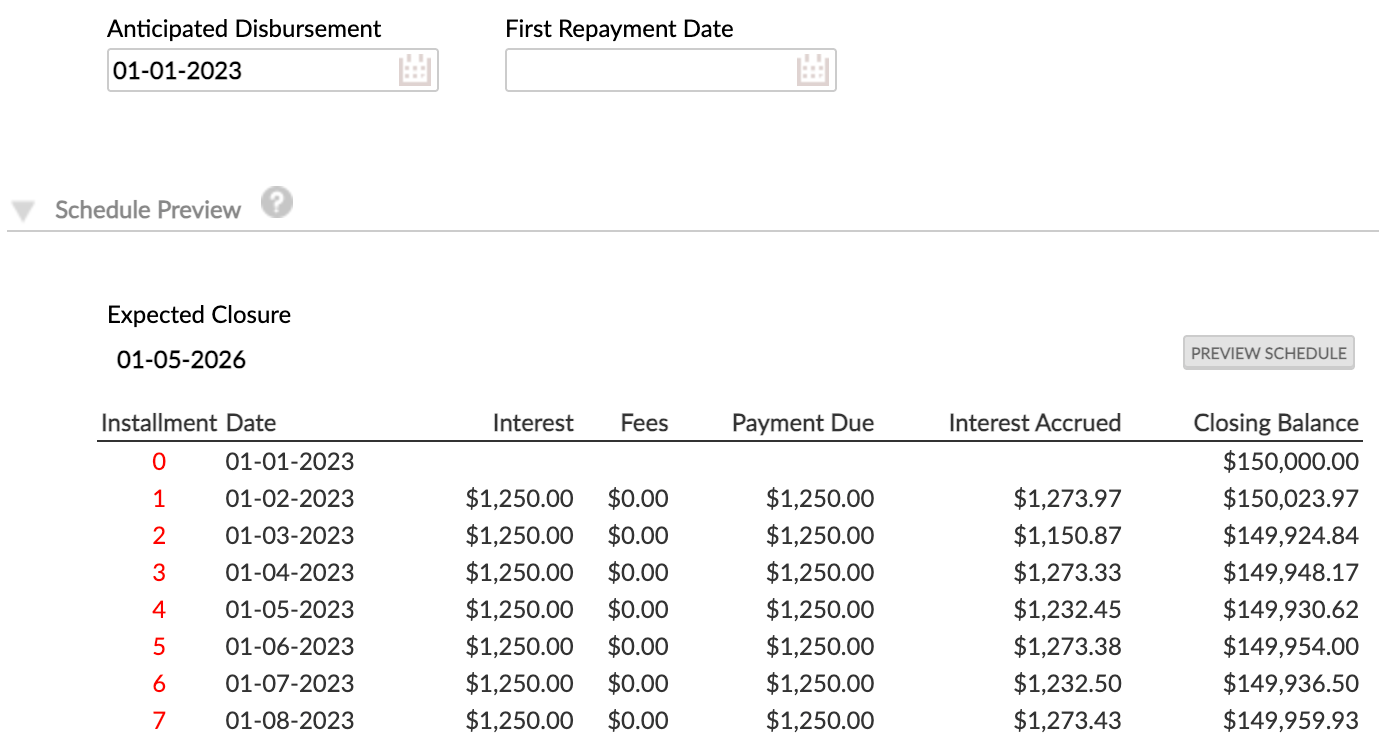Open calendar picker for Anticipated Disbursement
The image size is (1388, 740).
(x=414, y=71)
